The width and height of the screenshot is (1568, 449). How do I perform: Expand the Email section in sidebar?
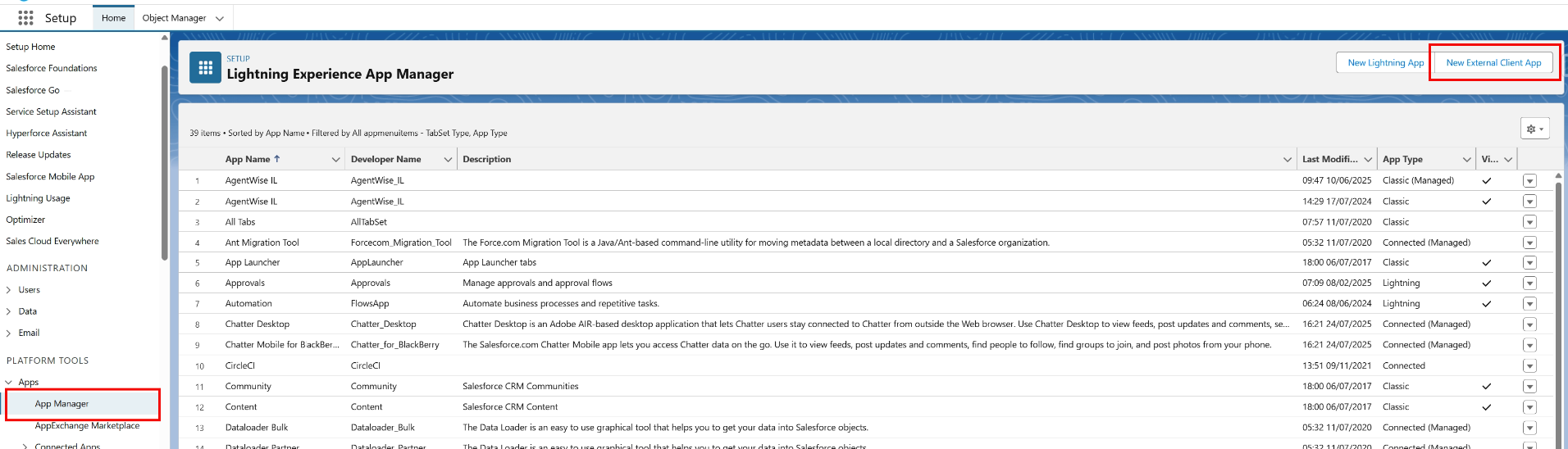point(9,333)
